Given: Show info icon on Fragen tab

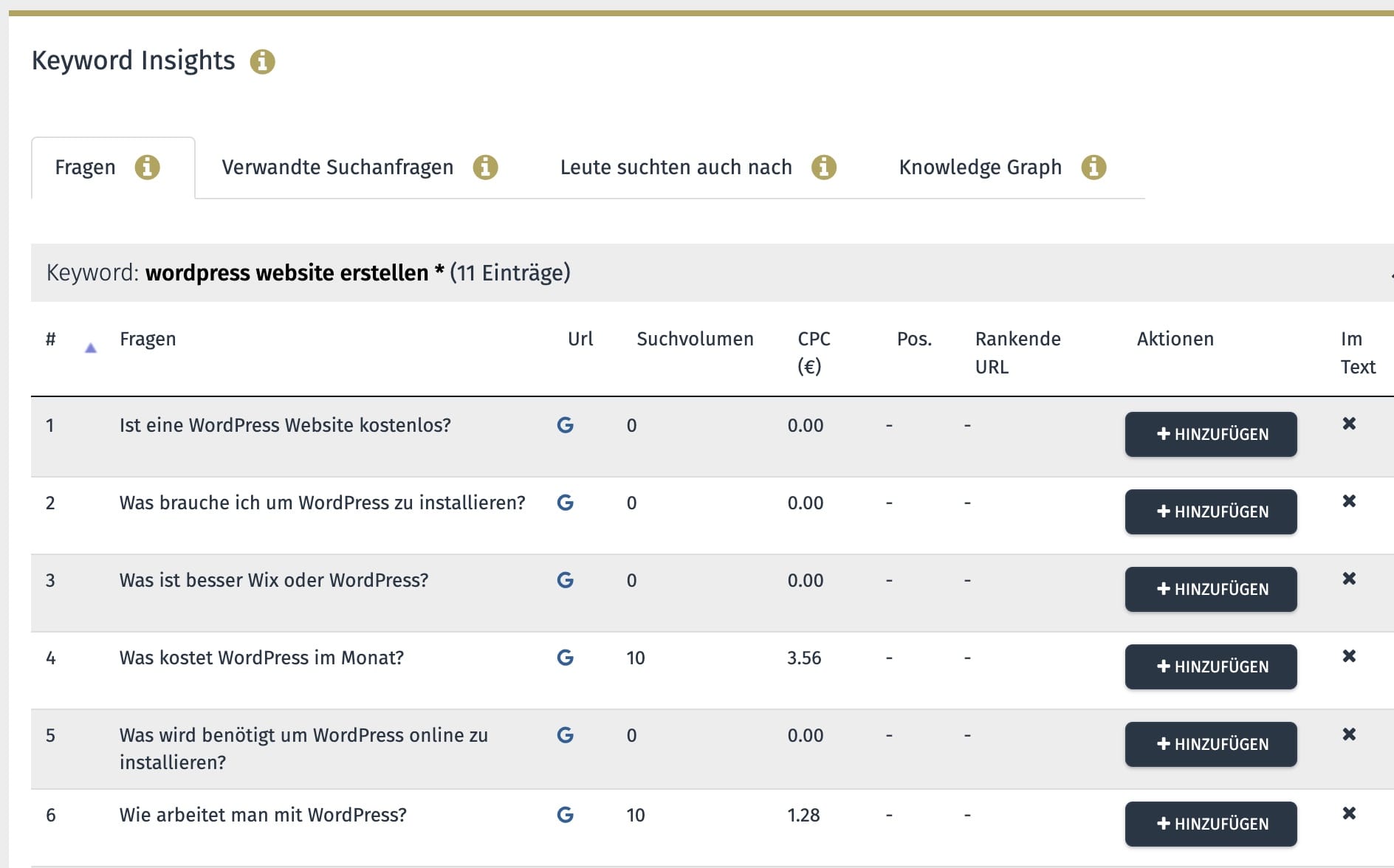Looking at the screenshot, I should [x=147, y=168].
